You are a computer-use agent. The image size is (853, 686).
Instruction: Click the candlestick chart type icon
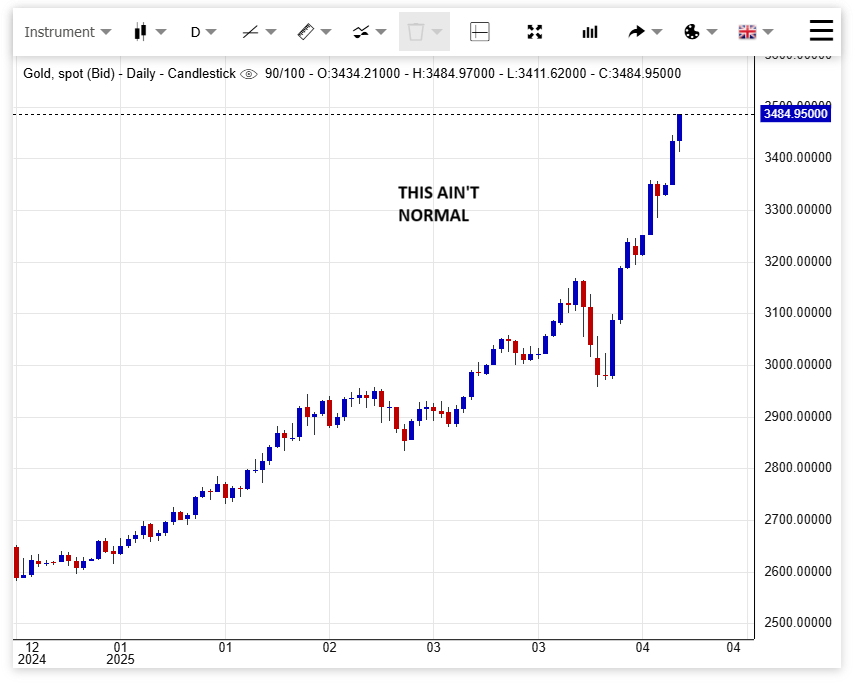pyautogui.click(x=140, y=32)
